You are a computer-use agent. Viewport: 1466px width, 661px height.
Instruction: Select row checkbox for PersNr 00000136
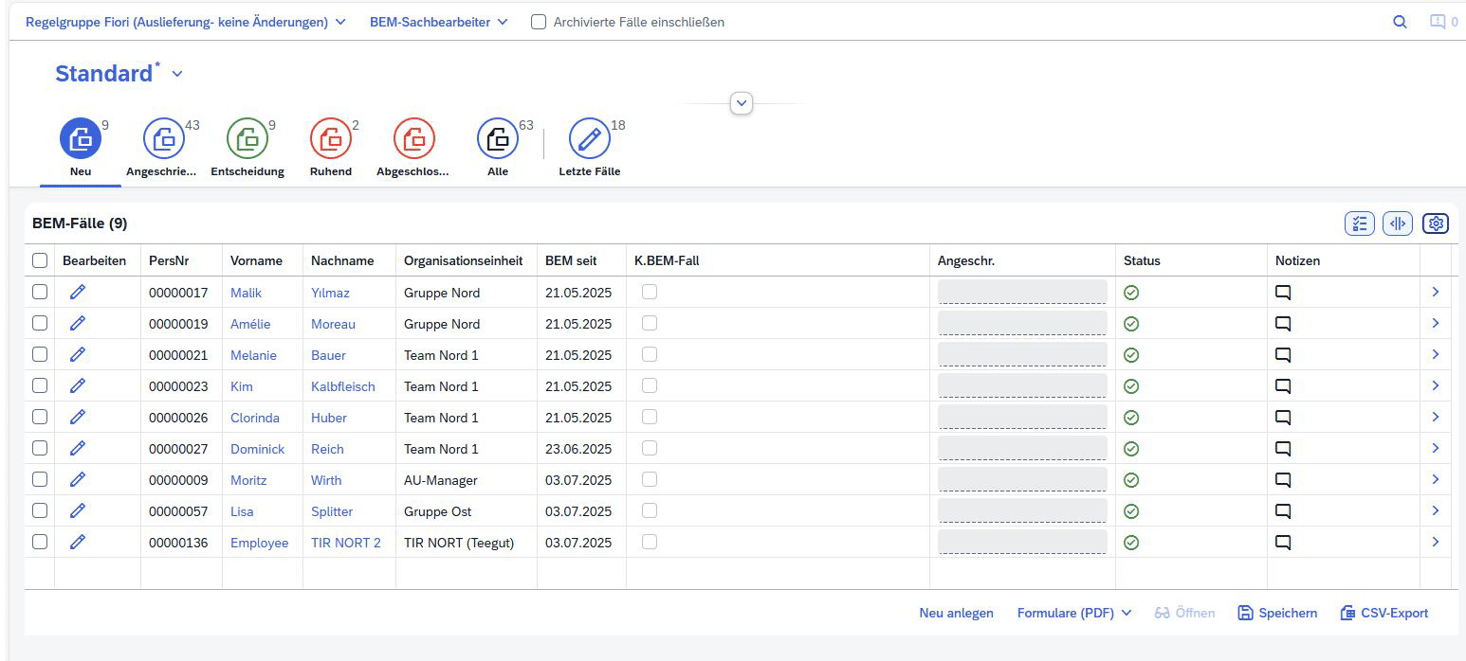click(39, 541)
